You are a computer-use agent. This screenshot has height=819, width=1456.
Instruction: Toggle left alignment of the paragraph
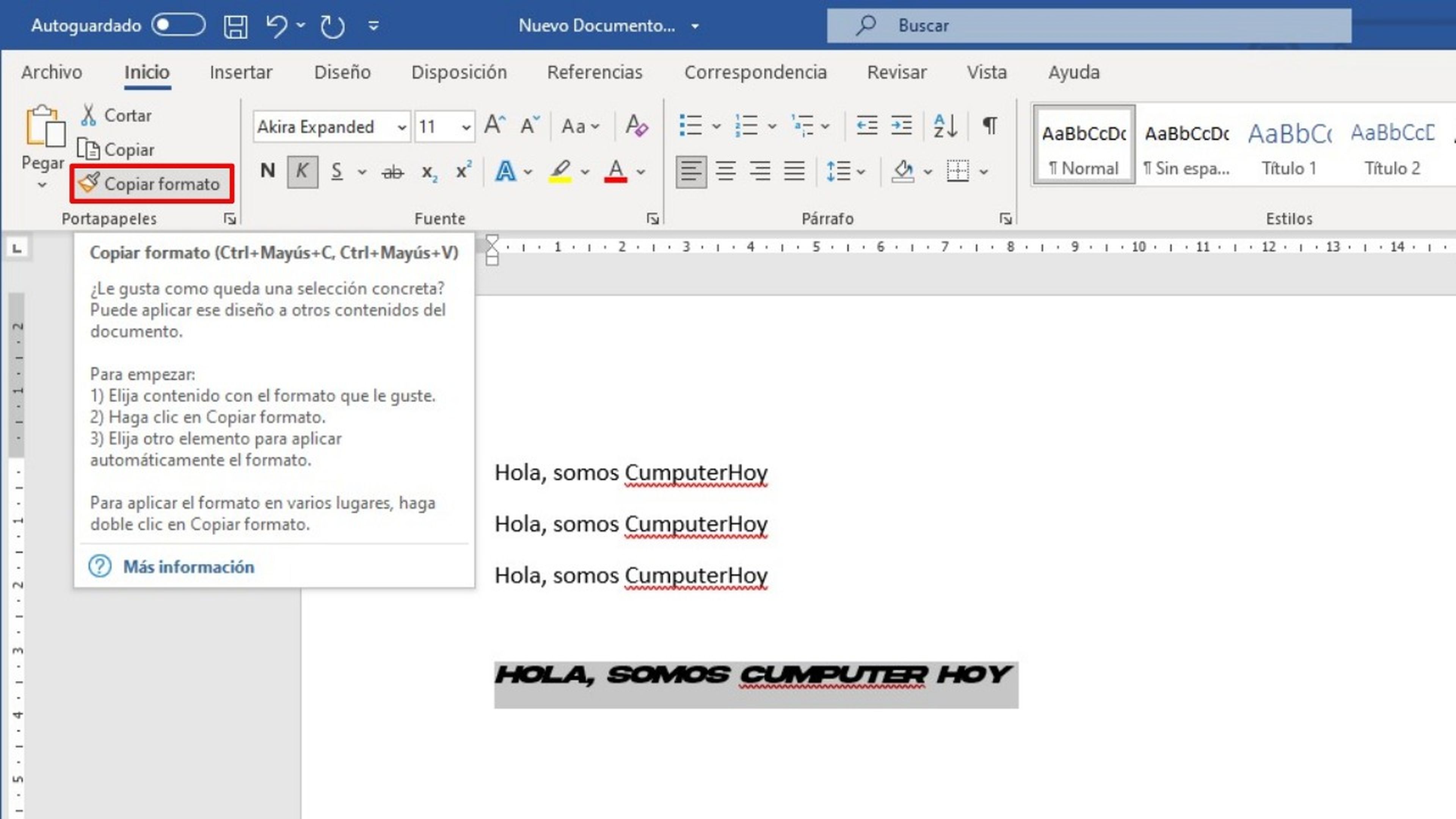pyautogui.click(x=691, y=171)
